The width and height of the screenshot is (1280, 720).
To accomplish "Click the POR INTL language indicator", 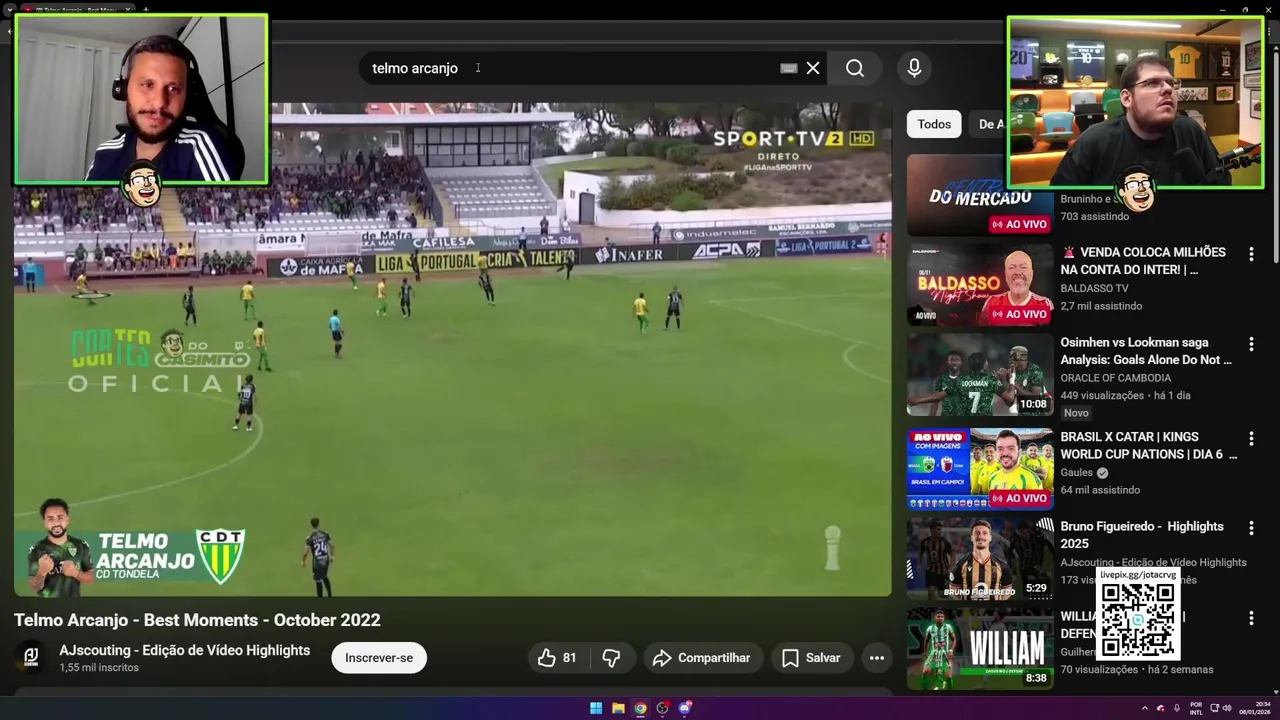I will click(x=1197, y=708).
